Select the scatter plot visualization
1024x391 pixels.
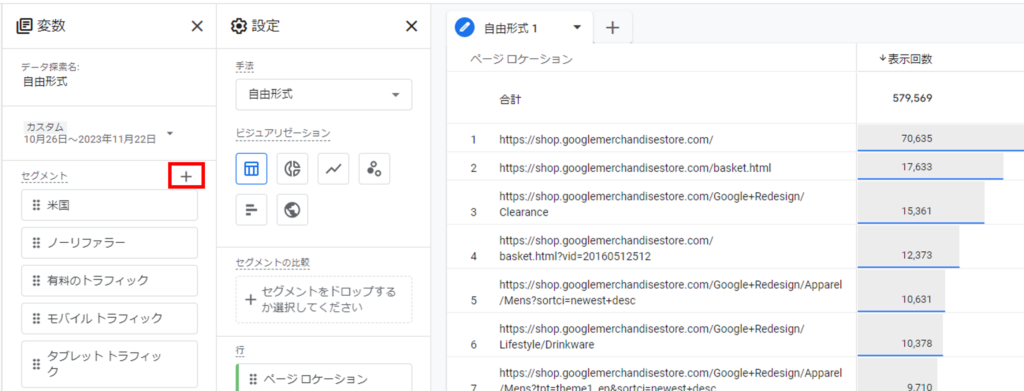click(x=374, y=169)
